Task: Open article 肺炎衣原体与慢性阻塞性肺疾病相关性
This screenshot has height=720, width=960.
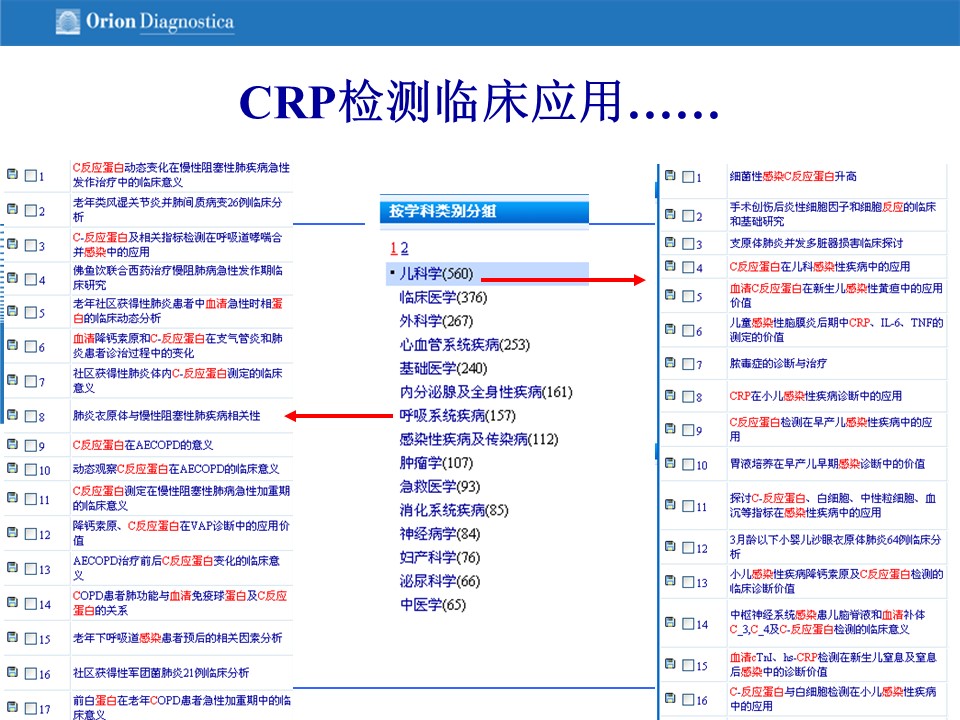Action: coord(166,415)
